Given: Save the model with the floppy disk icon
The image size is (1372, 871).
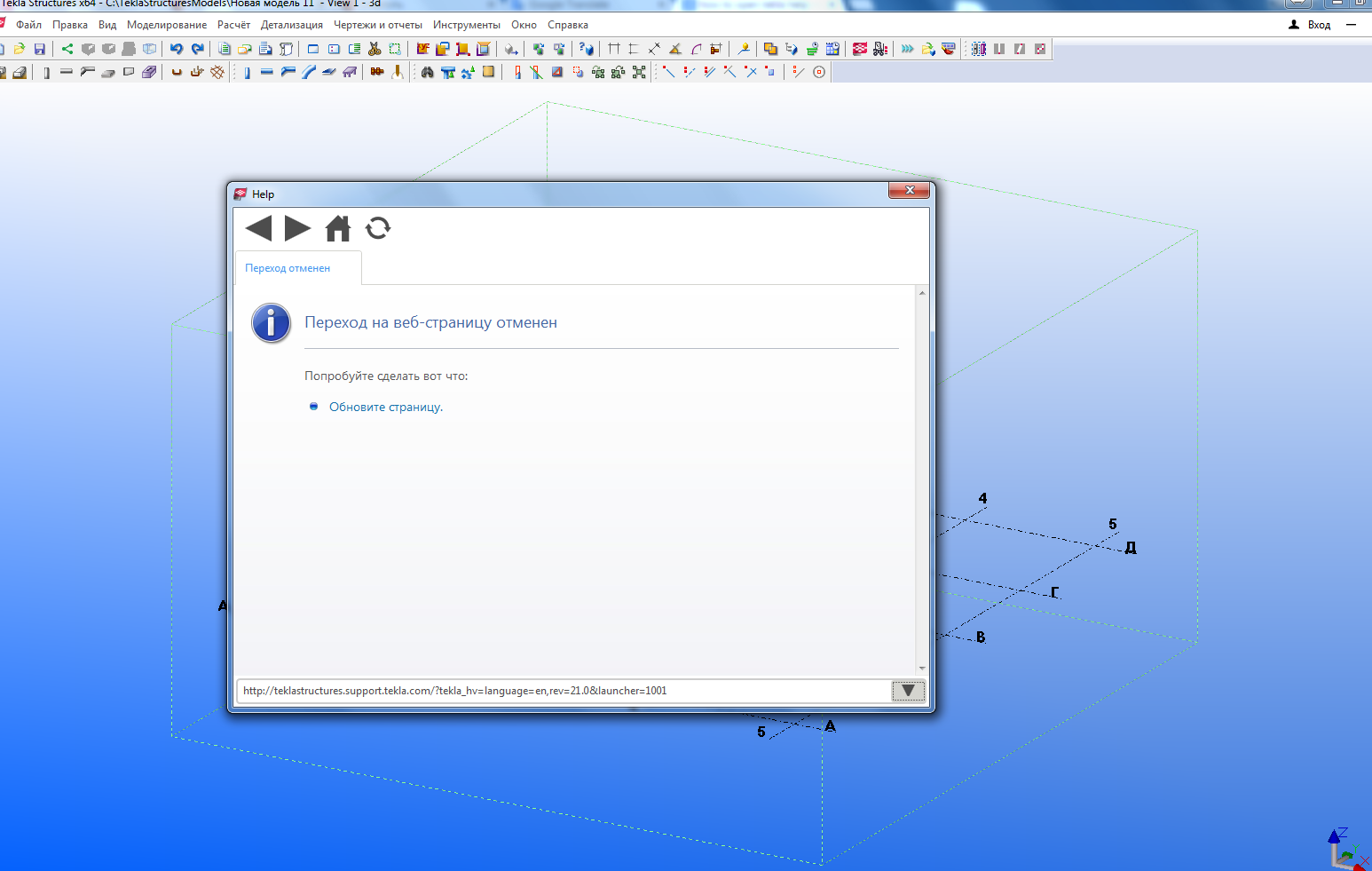Looking at the screenshot, I should [x=39, y=49].
